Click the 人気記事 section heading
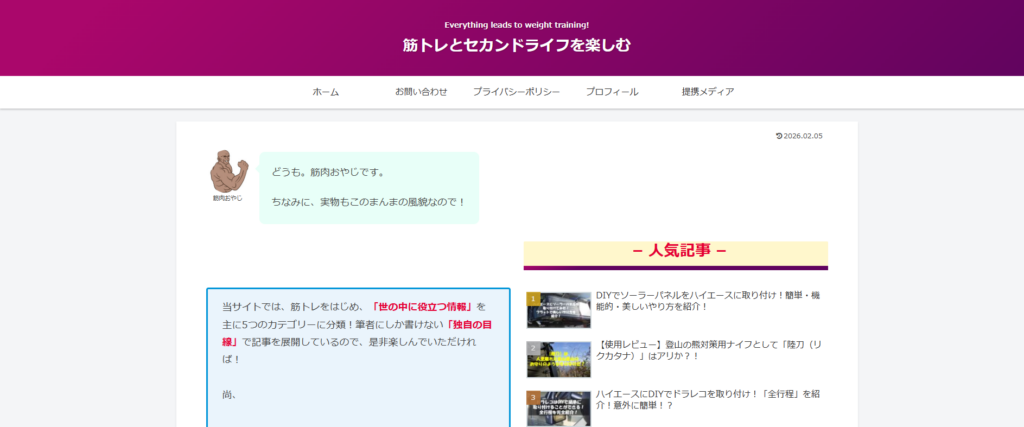The image size is (1024, 427). pyautogui.click(x=676, y=251)
